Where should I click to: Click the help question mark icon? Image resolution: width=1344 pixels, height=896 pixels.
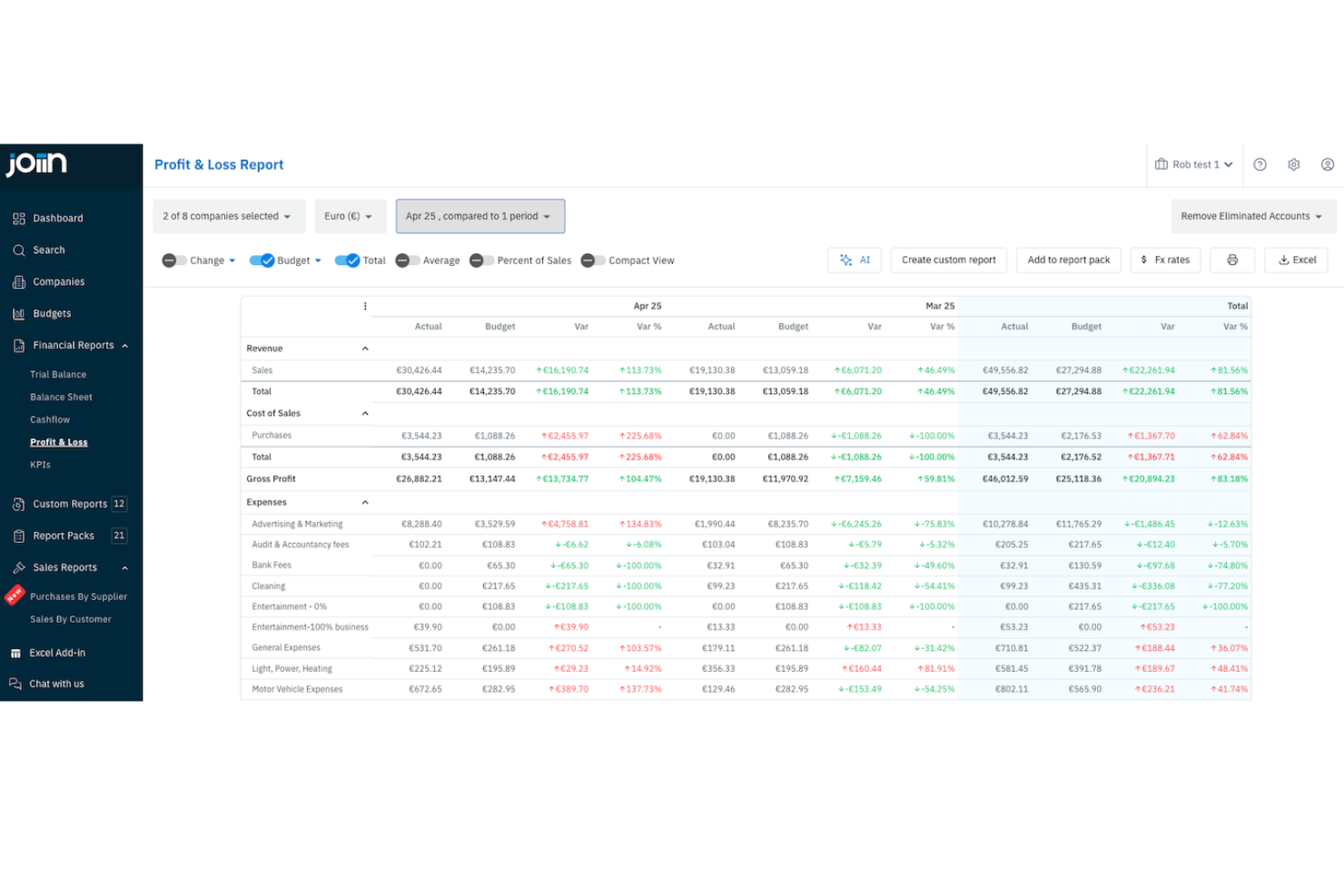pyautogui.click(x=1260, y=164)
